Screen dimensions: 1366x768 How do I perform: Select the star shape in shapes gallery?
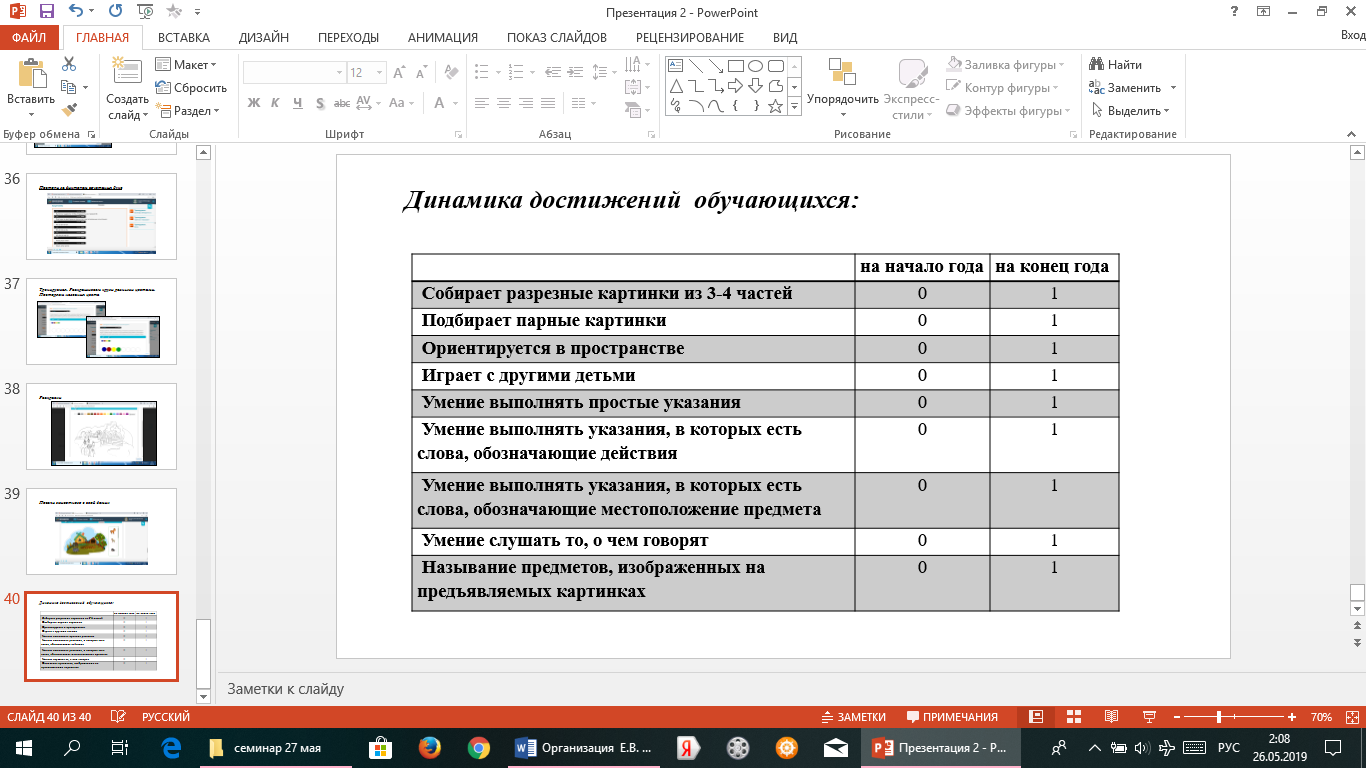775,106
